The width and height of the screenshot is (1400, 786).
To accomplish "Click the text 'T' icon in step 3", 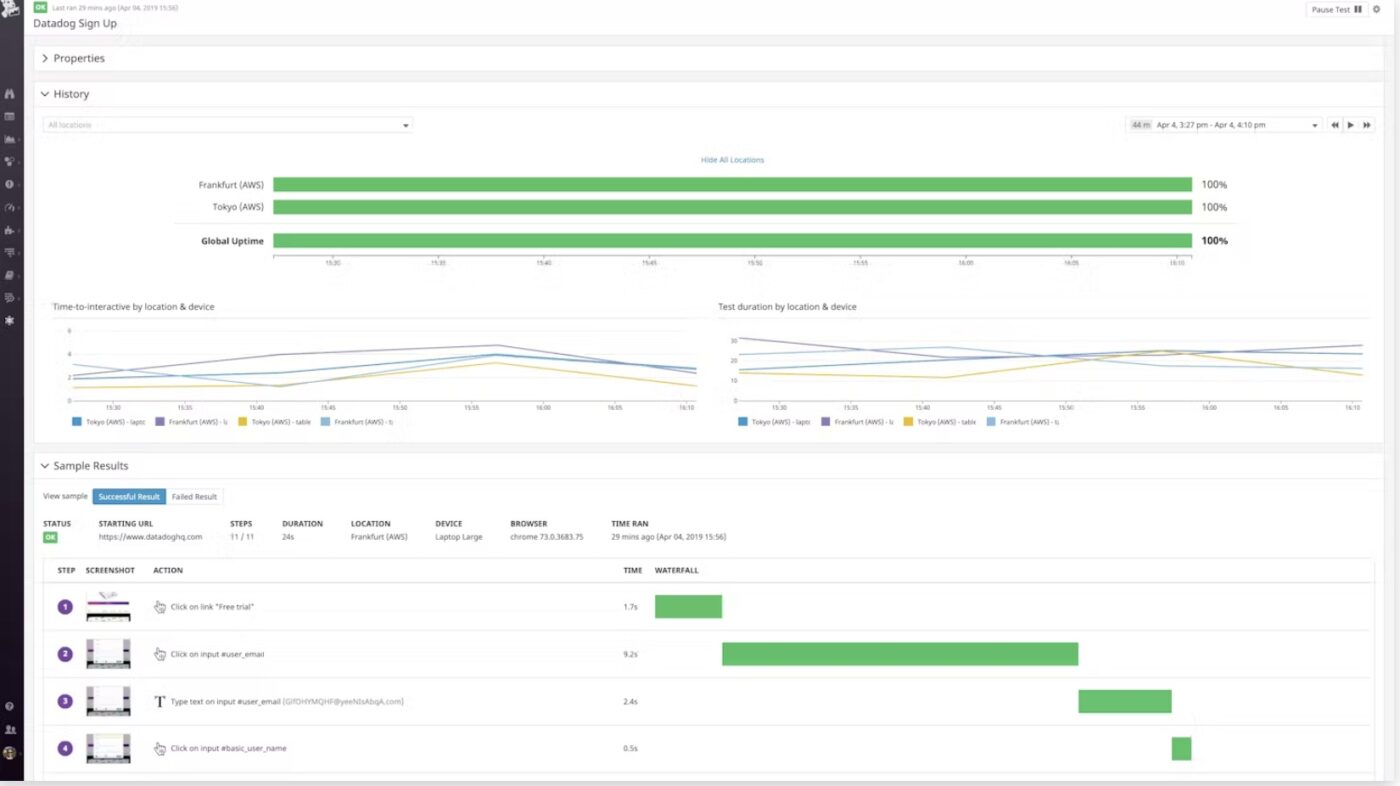I will pos(160,702).
